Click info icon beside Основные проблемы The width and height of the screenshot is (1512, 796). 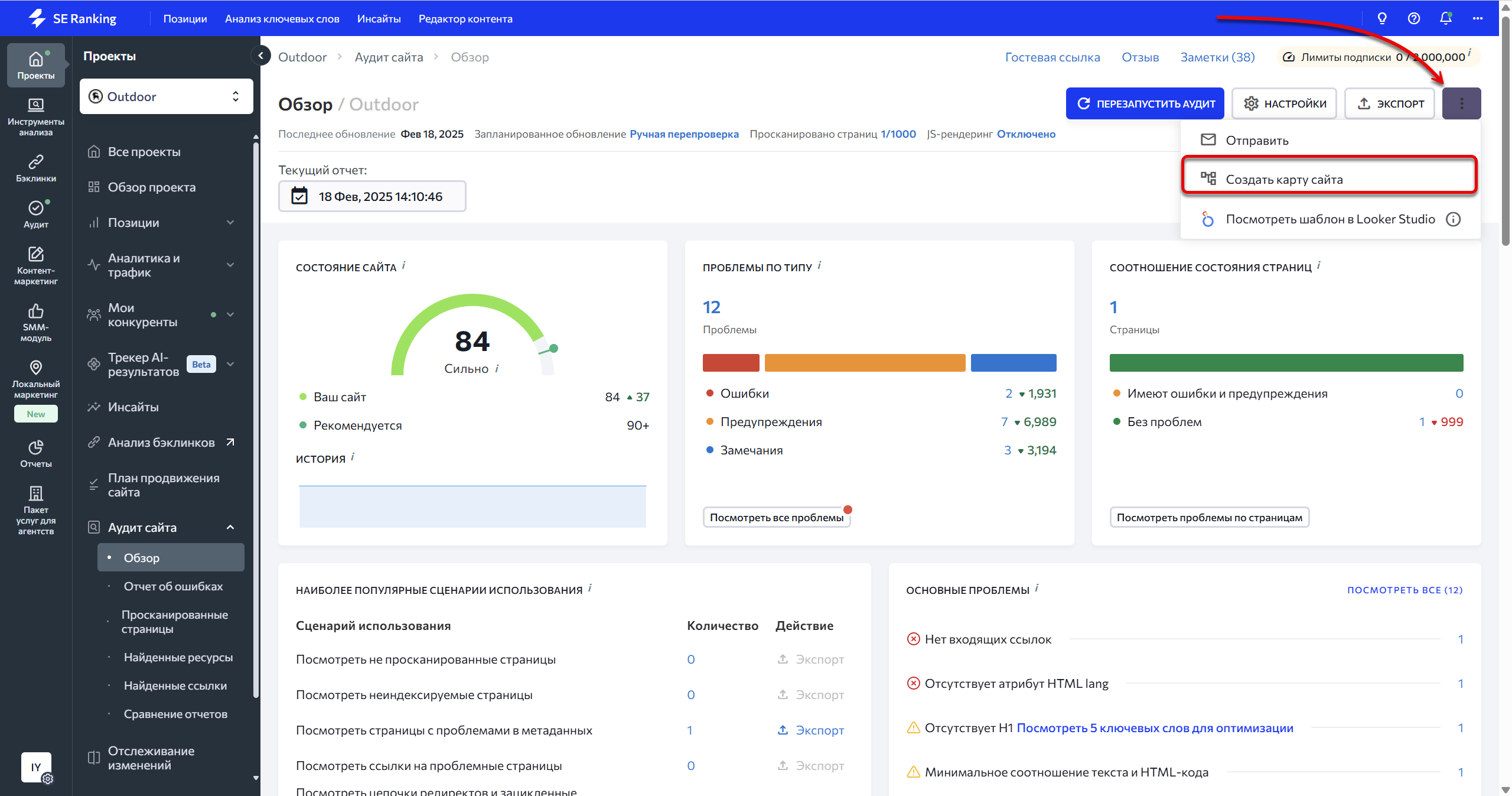pyautogui.click(x=1037, y=588)
